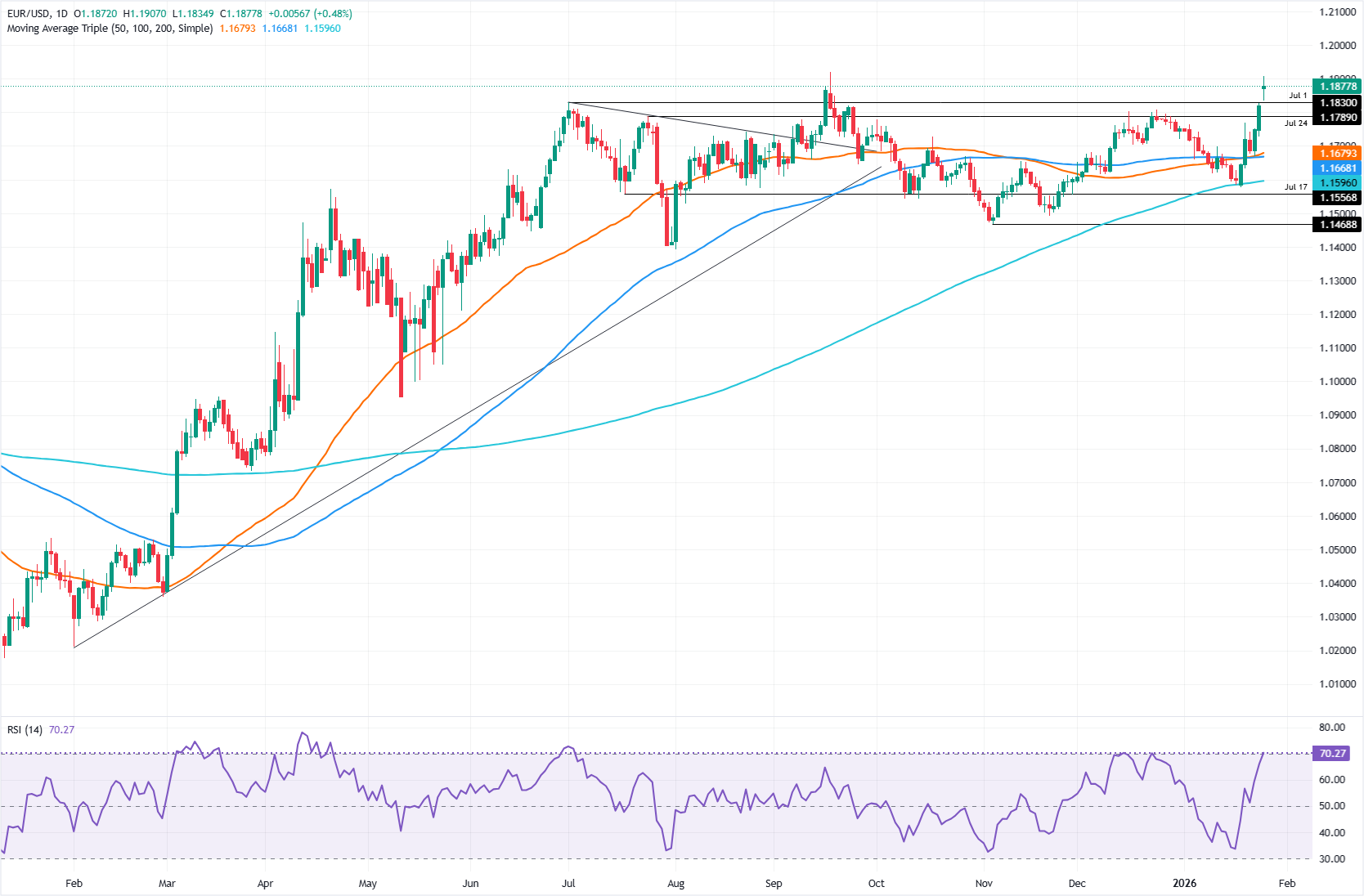Click the orange 1.16793 axis price tag
This screenshot has height=896, width=1364.
click(x=1336, y=154)
